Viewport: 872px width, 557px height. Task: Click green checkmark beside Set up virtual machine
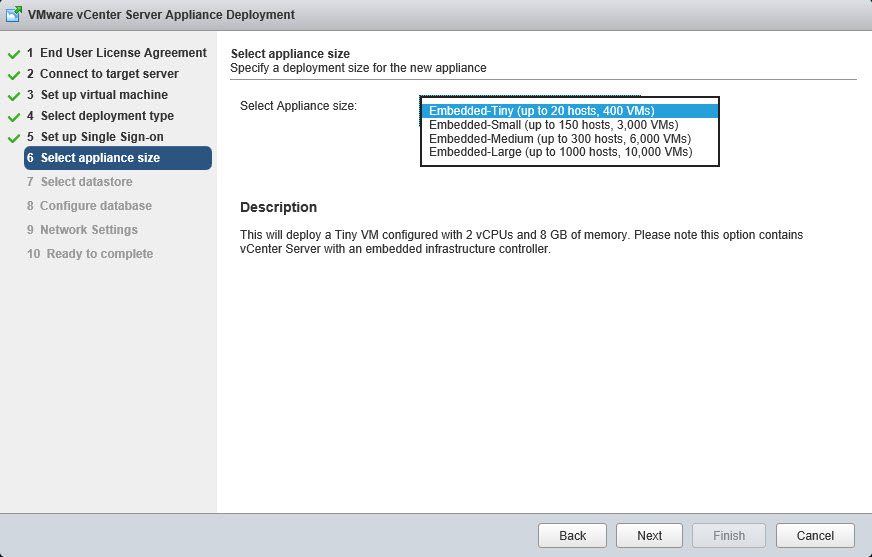(x=14, y=96)
